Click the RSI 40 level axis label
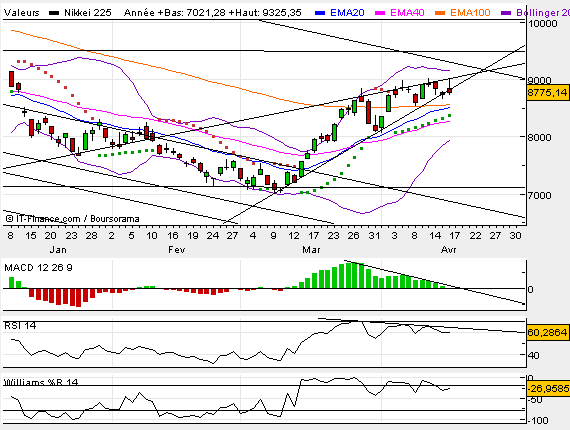Image resolution: width=570 pixels, height=430 pixels. (533, 355)
